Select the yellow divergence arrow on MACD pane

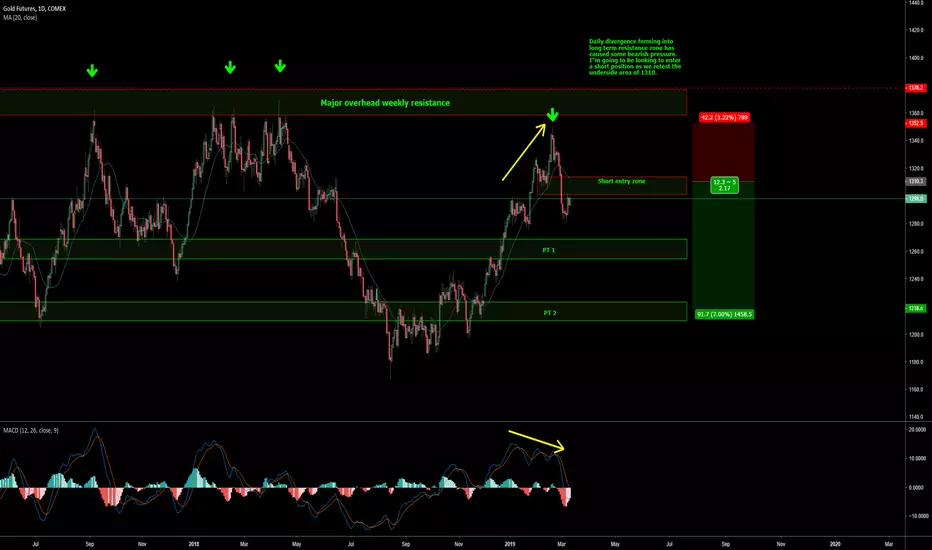point(536,440)
